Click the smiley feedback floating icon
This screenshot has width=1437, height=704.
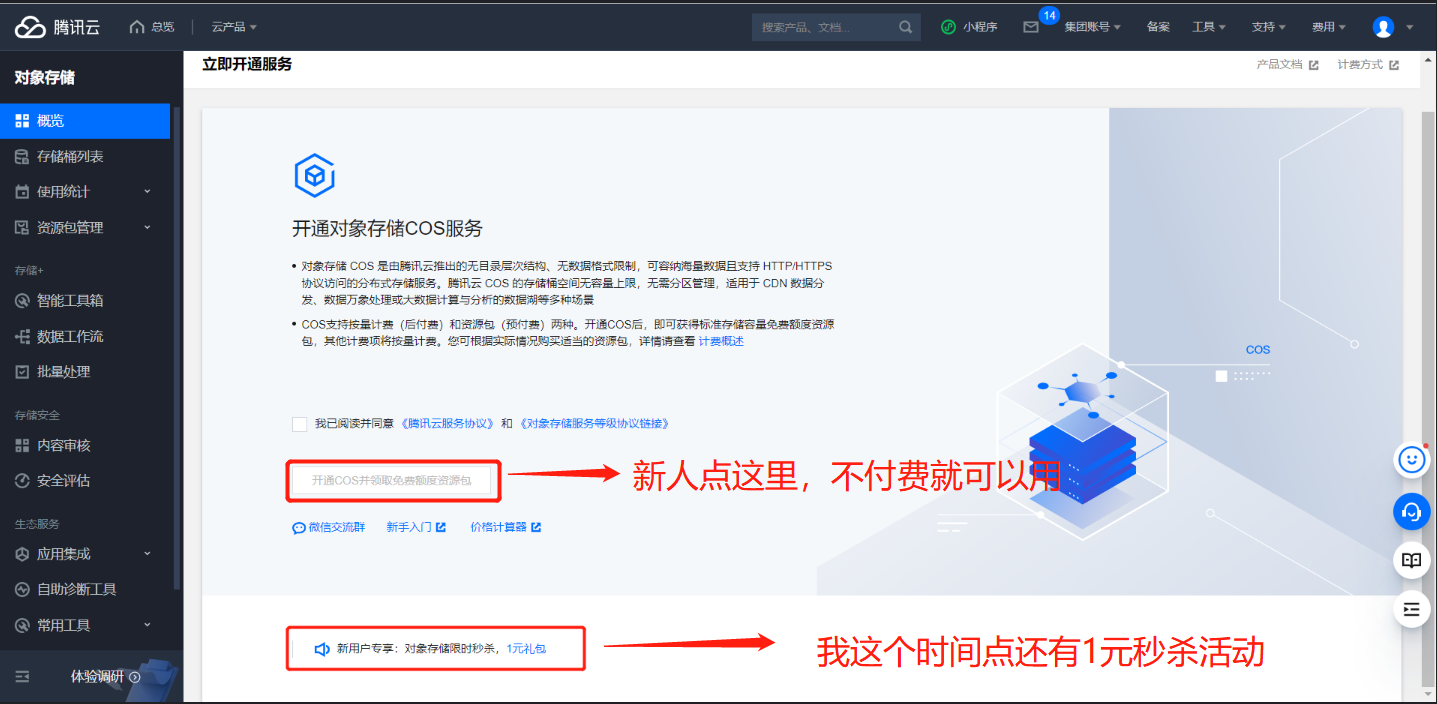[1411, 460]
